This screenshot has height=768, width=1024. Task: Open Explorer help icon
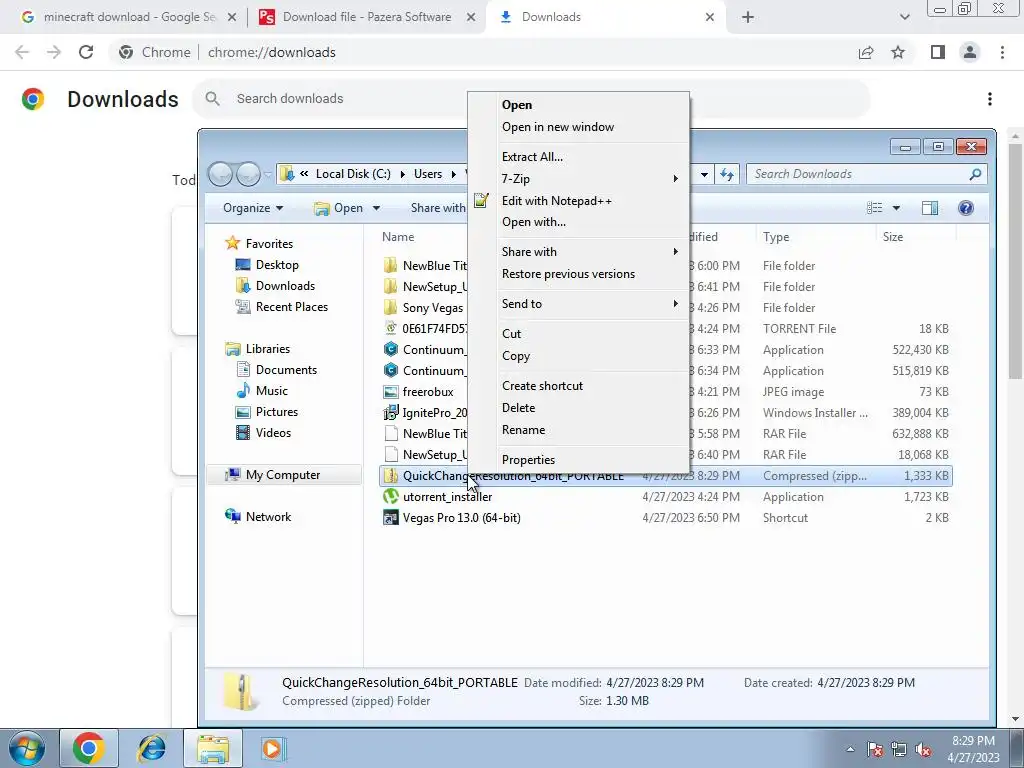pyautogui.click(x=966, y=208)
